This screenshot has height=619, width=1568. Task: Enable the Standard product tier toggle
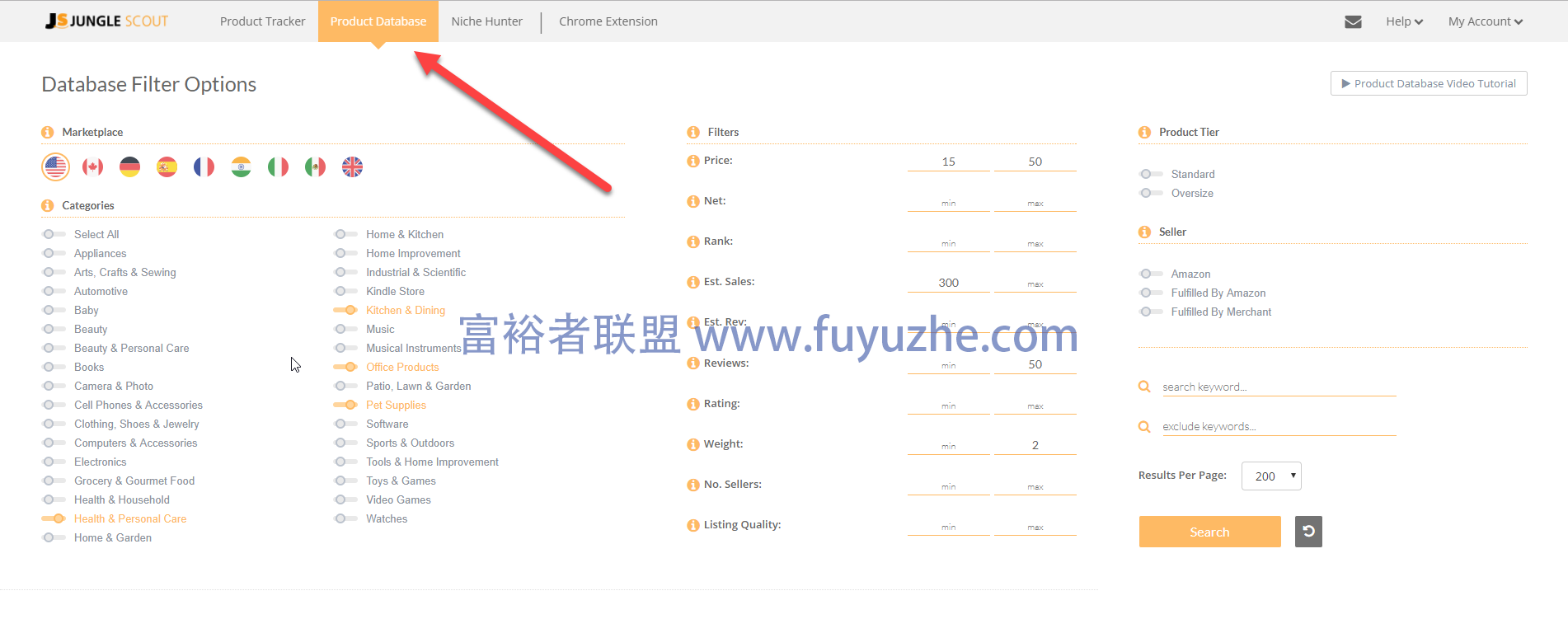(1151, 174)
